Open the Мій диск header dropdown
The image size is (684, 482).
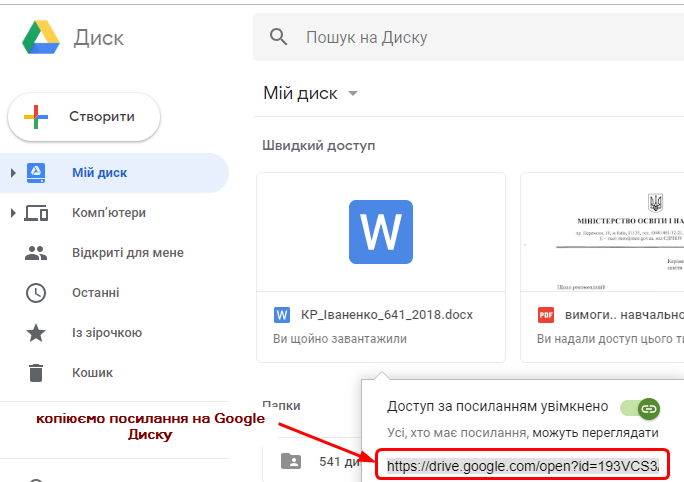[353, 94]
